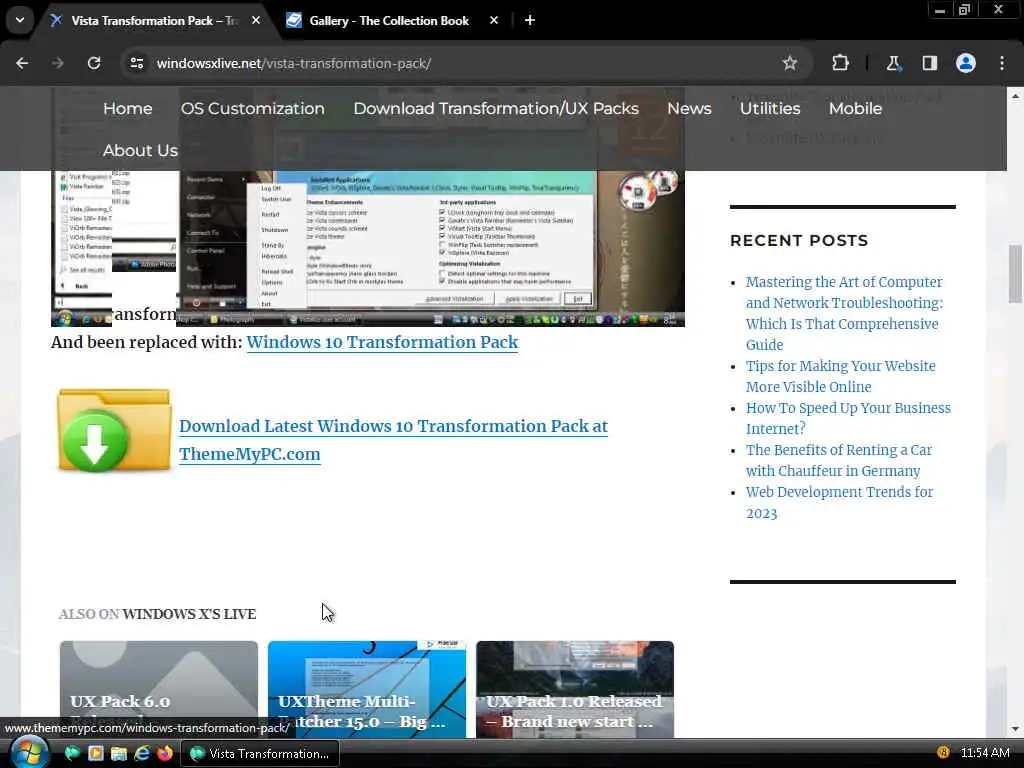This screenshot has height=768, width=1024.
Task: Click the RECENT POSTS heading
Action: coord(799,240)
